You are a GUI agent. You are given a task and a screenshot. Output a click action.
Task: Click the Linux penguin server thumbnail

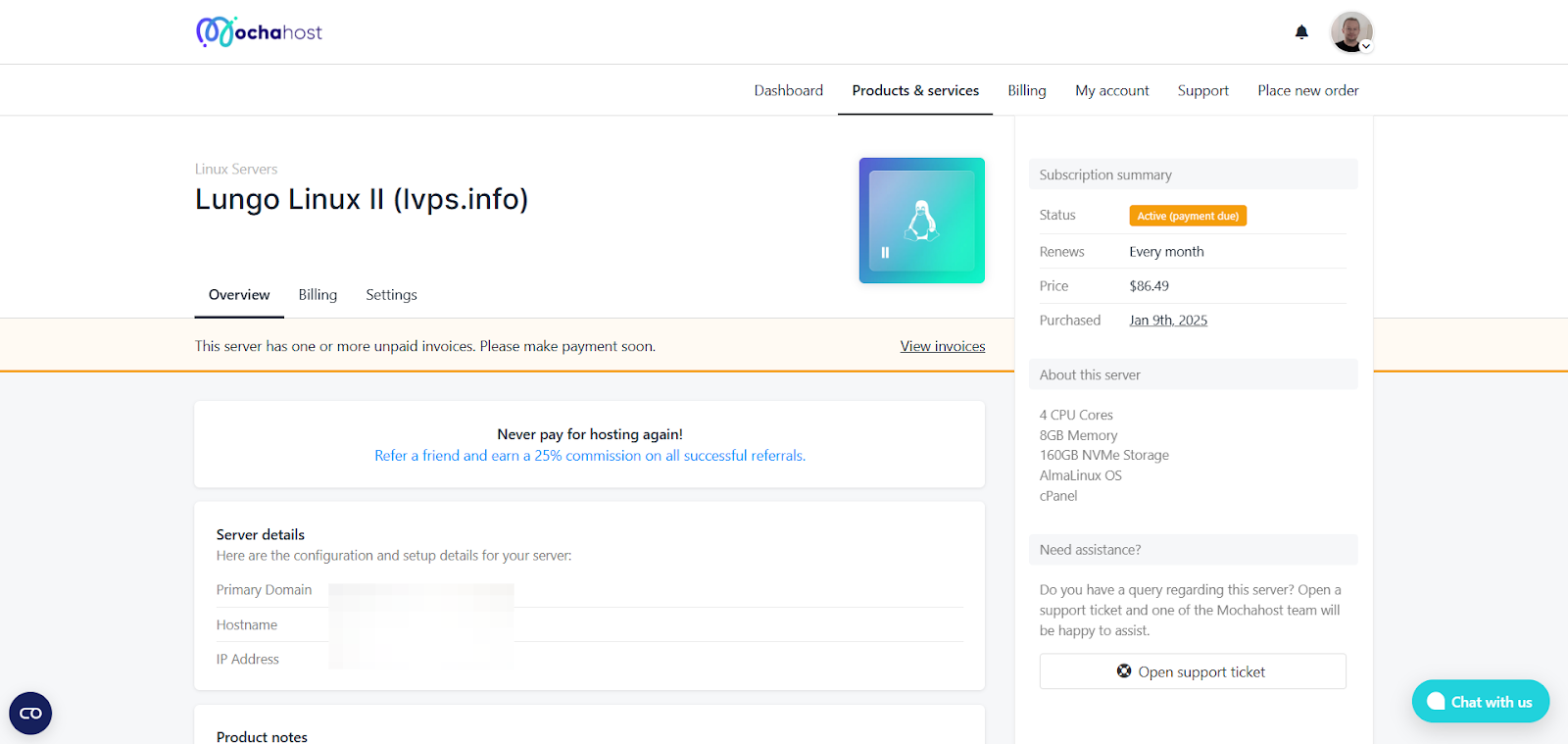(922, 221)
